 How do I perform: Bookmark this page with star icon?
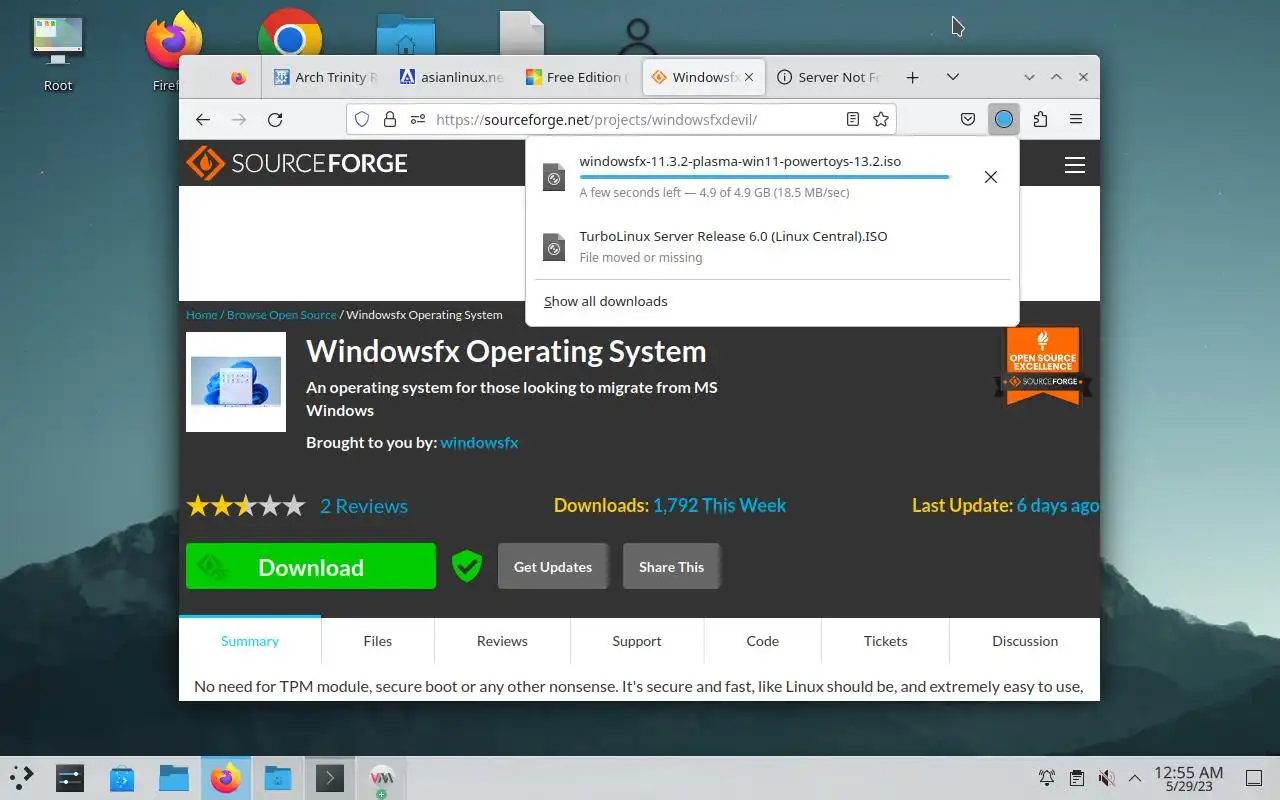tap(881, 119)
